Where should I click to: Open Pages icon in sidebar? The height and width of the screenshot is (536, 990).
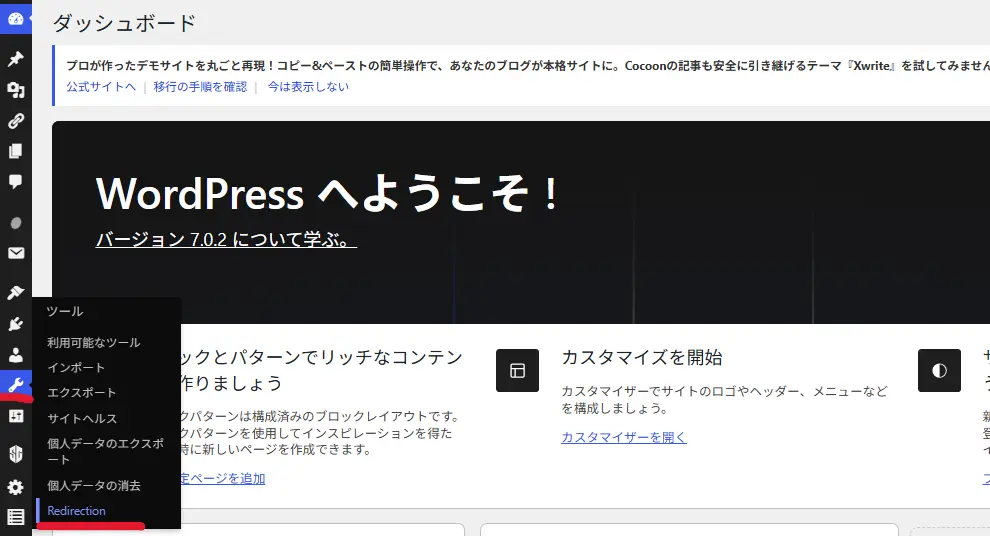click(x=16, y=151)
